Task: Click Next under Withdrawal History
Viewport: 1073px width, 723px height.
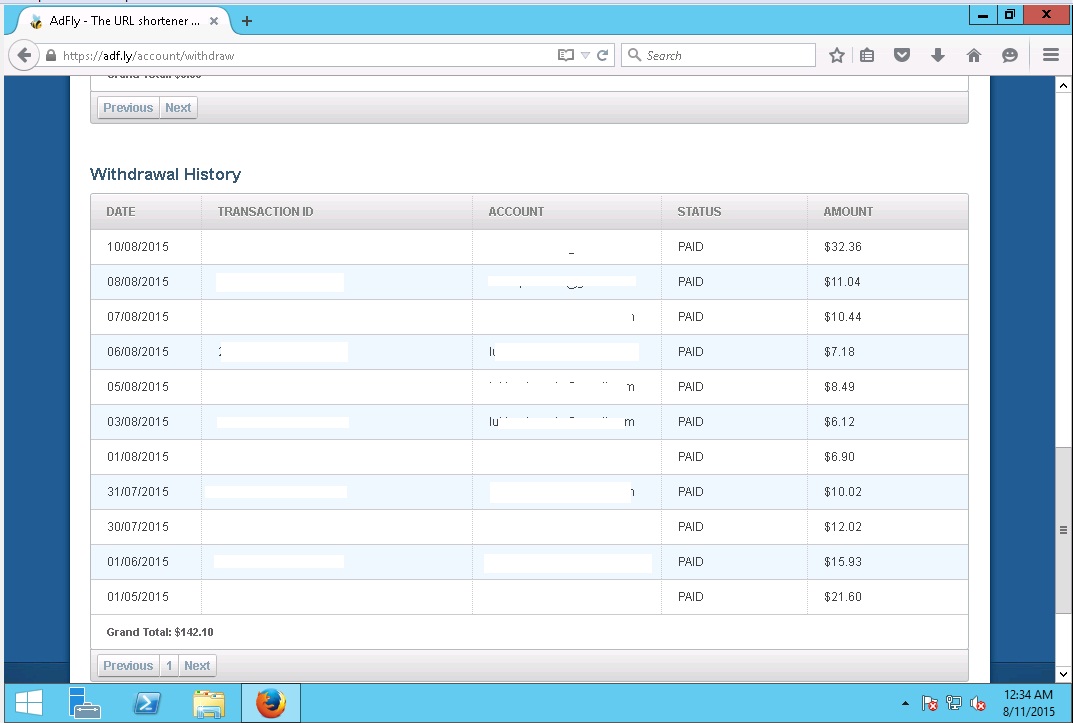Action: pos(197,666)
